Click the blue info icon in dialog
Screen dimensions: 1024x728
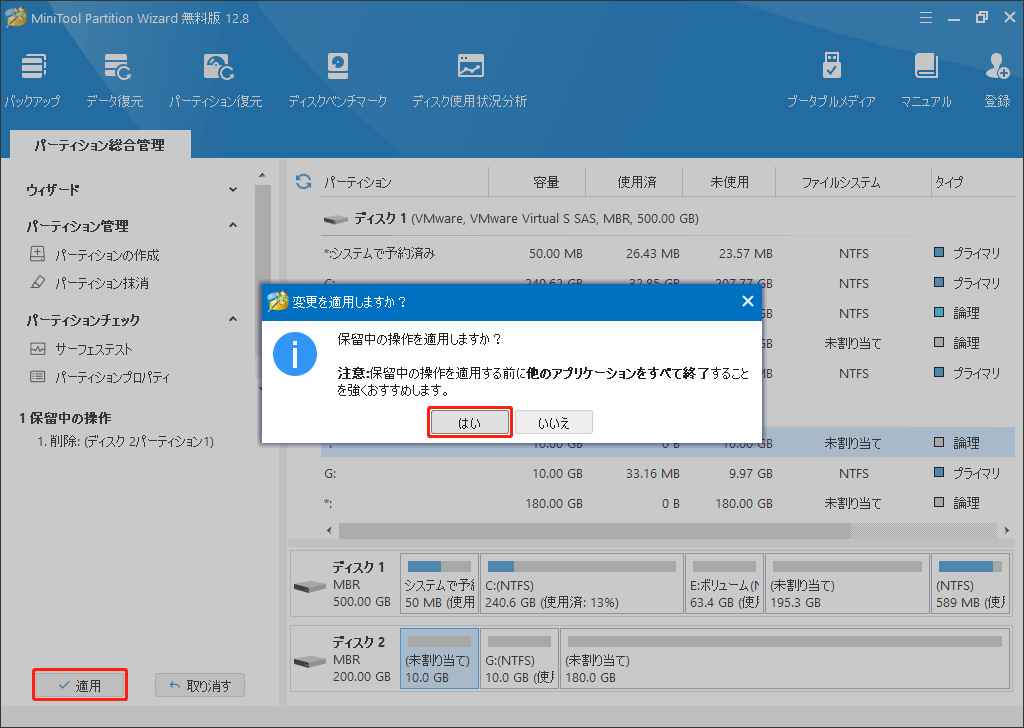[x=295, y=354]
